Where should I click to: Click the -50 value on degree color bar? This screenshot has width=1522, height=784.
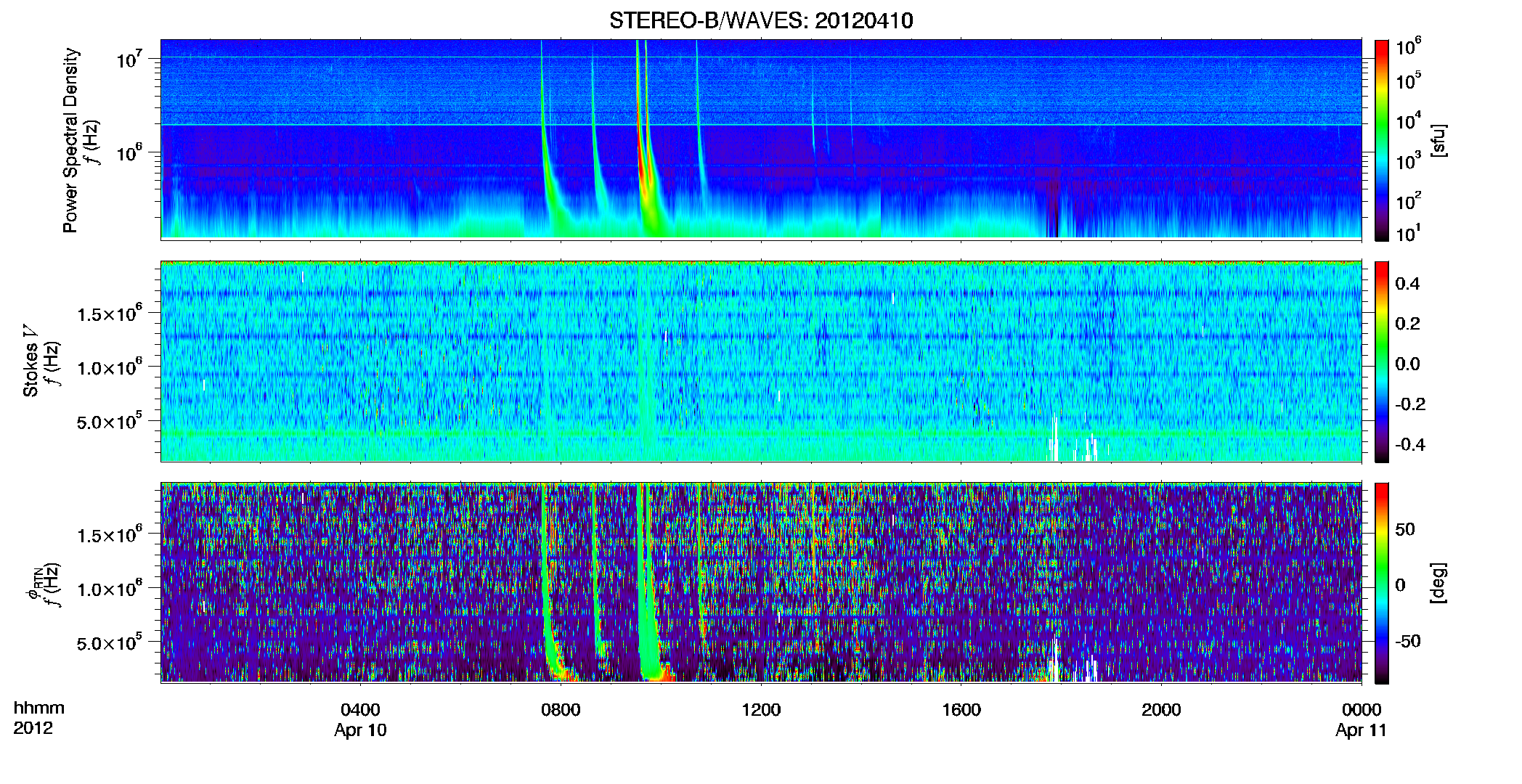point(1408,641)
